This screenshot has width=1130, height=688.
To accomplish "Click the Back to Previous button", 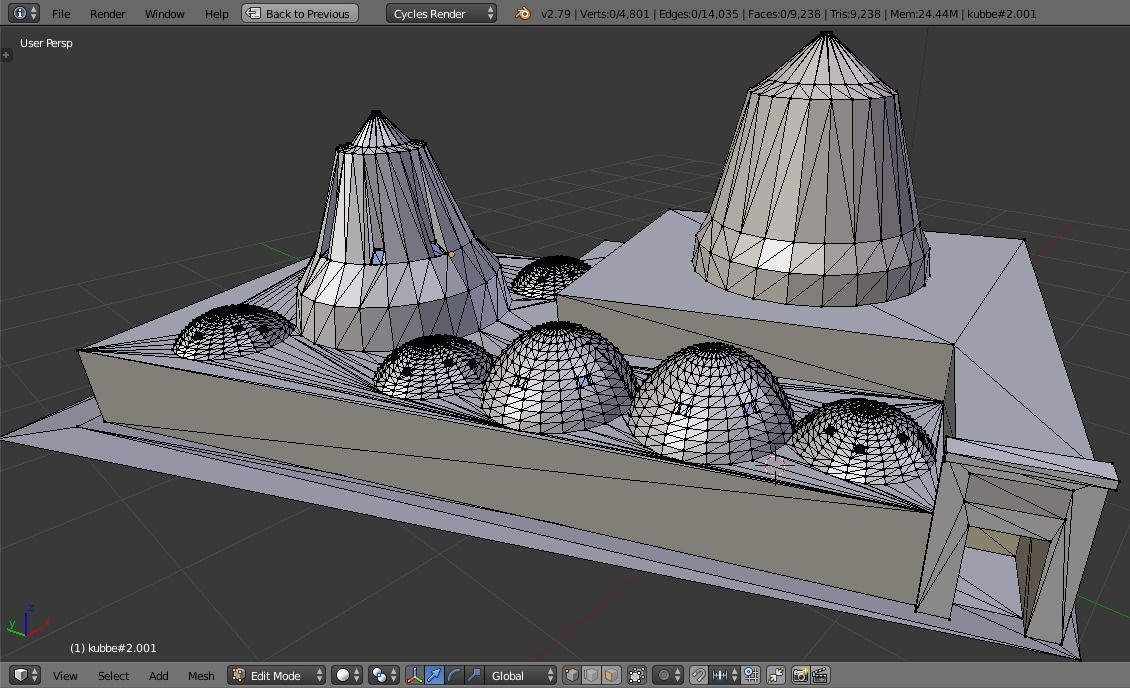I will click(300, 13).
